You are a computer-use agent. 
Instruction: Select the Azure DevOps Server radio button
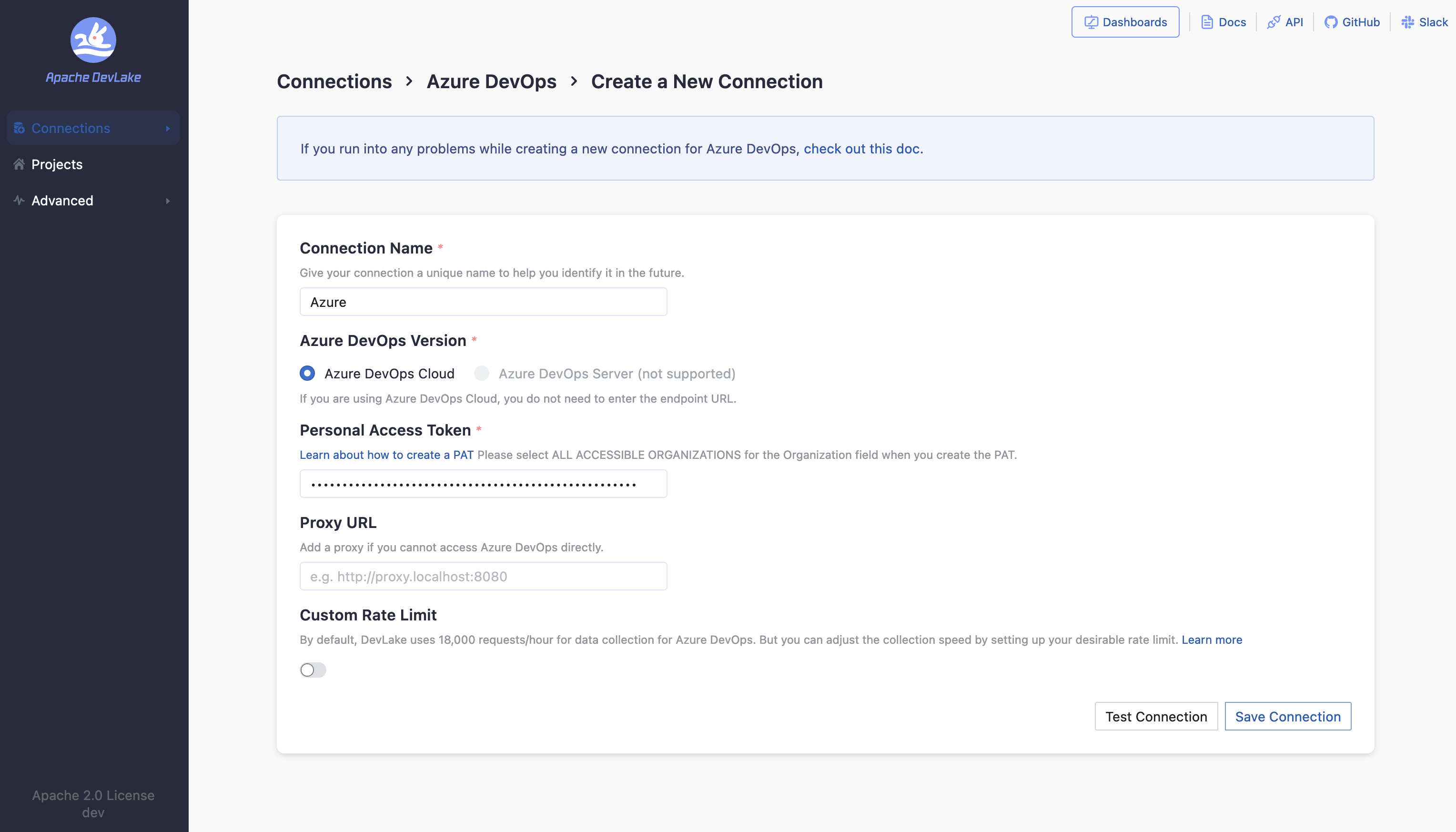(482, 373)
